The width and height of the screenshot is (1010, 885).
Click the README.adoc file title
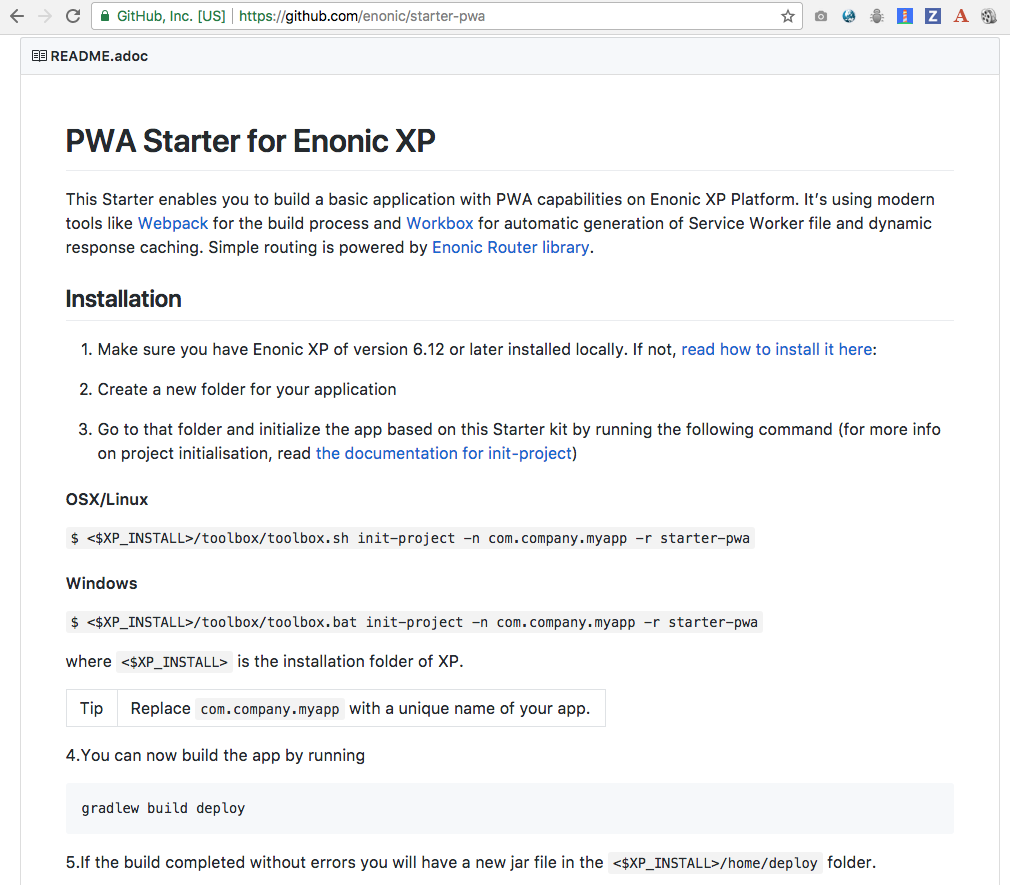99,56
